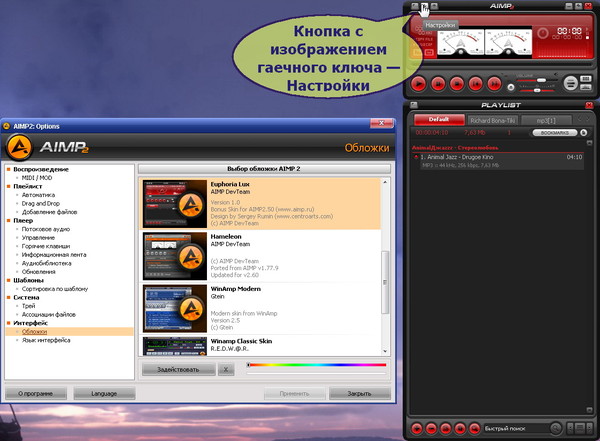Open Управление options page
This screenshot has width=600, height=441.
click(x=38, y=238)
